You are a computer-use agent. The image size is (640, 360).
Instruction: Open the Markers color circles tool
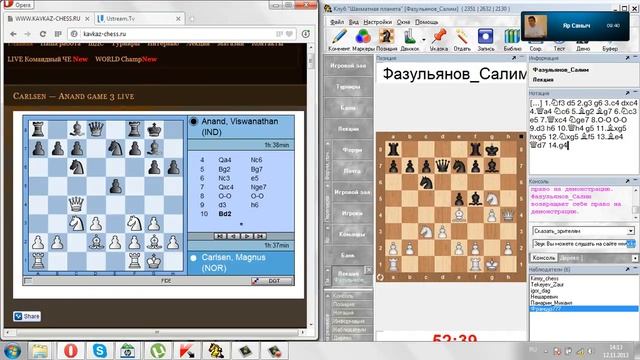[x=363, y=40]
